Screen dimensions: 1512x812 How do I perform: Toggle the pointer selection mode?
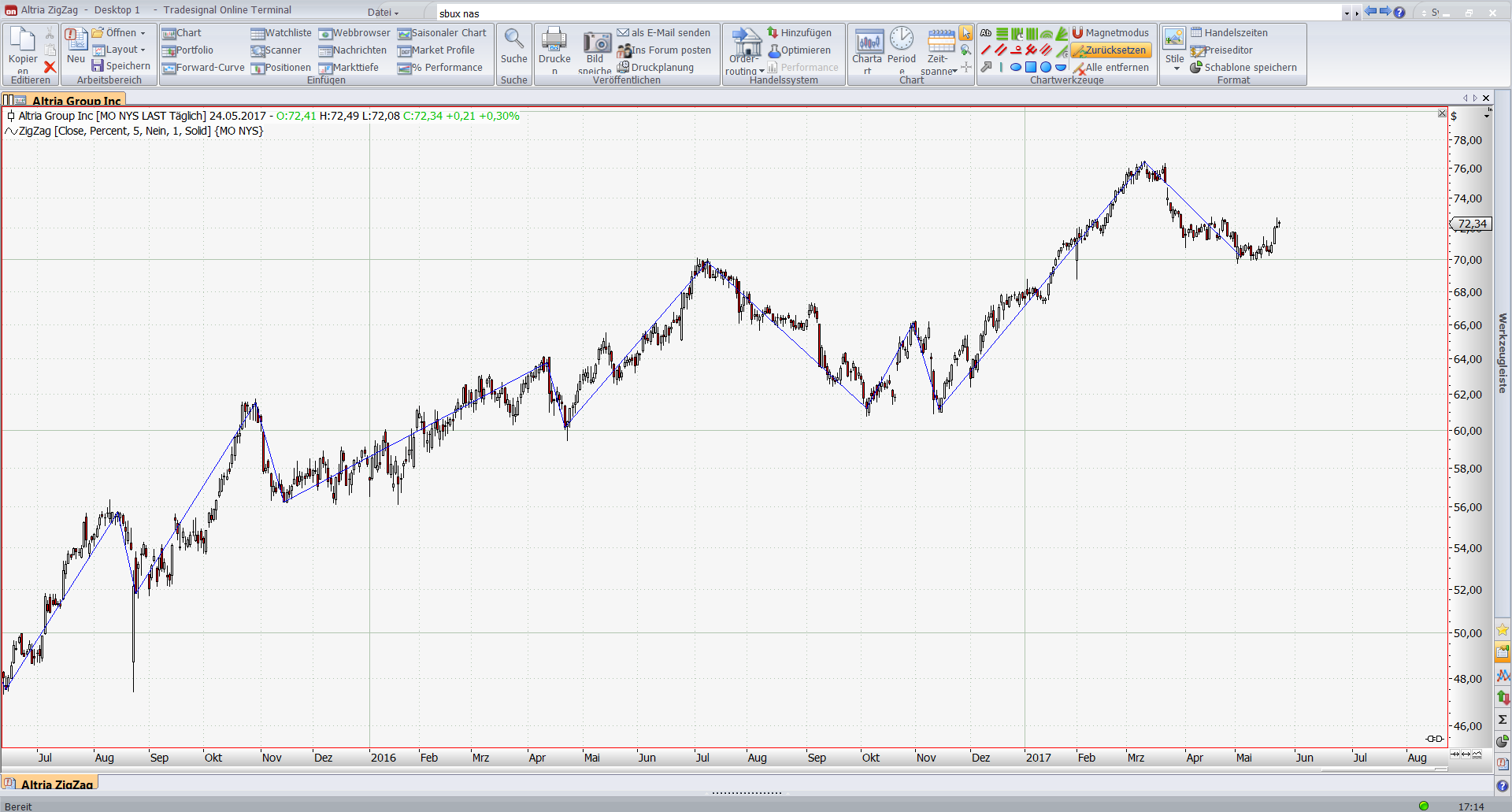(965, 33)
